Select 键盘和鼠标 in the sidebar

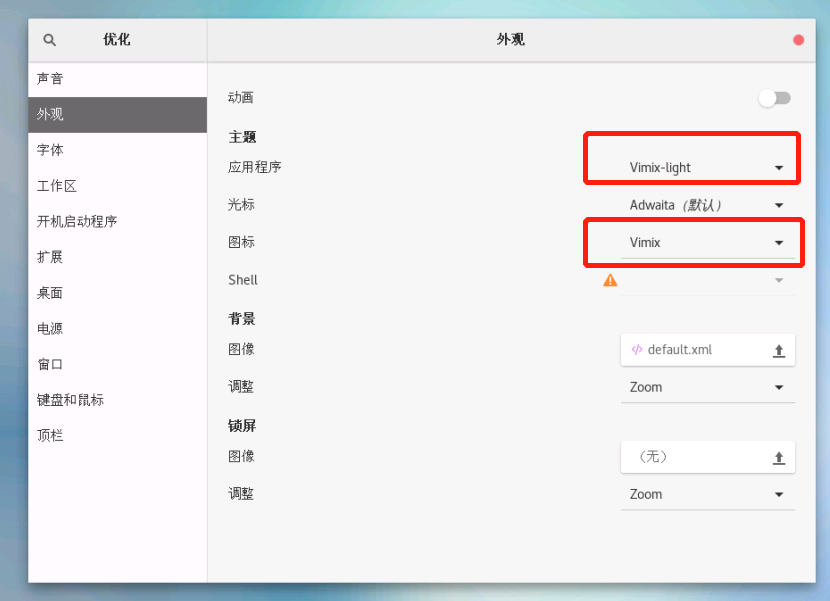click(x=118, y=400)
